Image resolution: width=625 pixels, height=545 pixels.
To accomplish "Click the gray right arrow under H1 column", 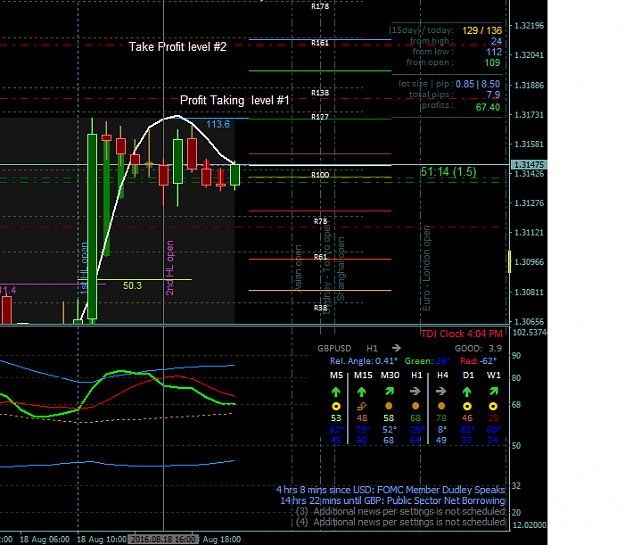I will [415, 392].
